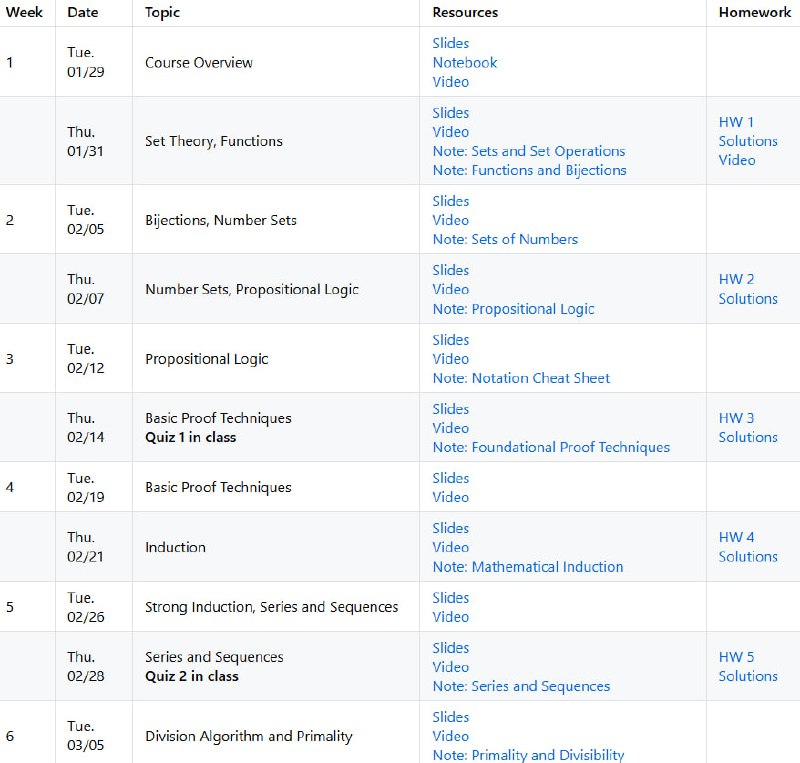Open Note: Primality and Divisibility
The width and height of the screenshot is (800, 763).
(528, 755)
